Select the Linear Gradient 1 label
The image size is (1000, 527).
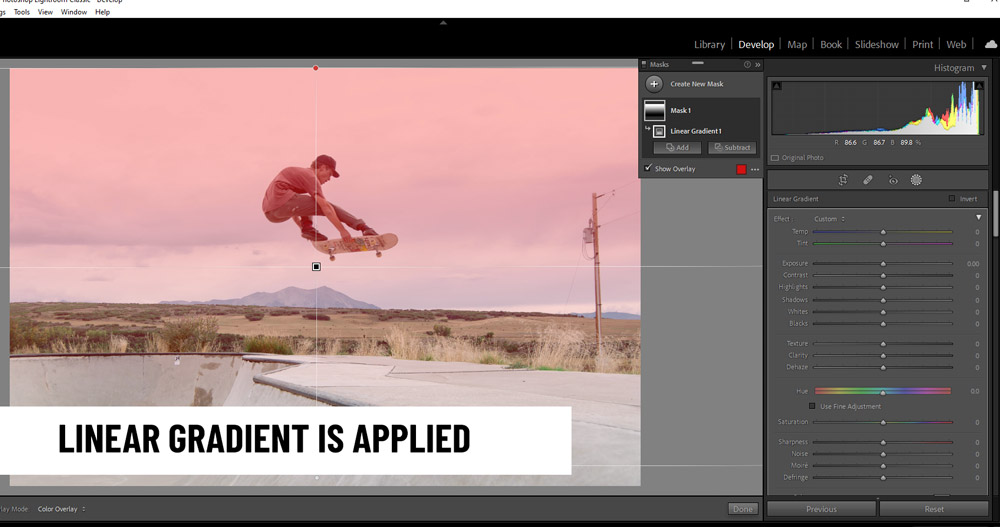(696, 131)
